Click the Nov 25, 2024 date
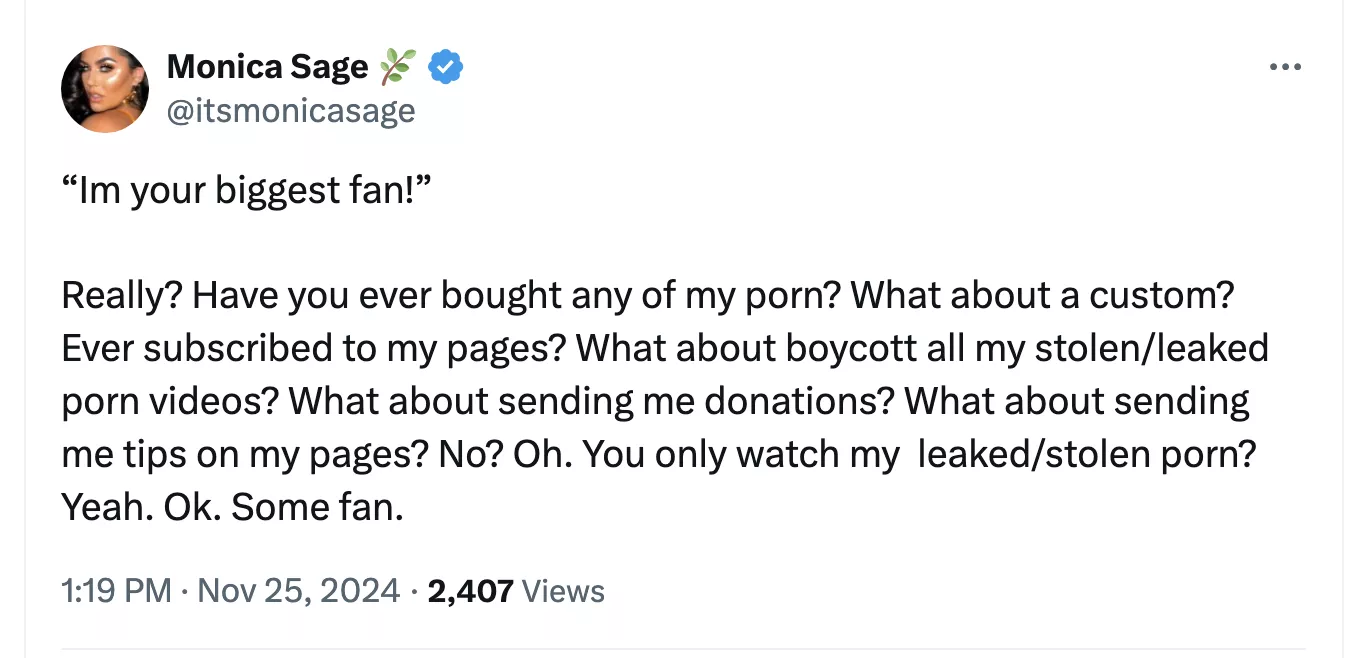 click(x=299, y=590)
